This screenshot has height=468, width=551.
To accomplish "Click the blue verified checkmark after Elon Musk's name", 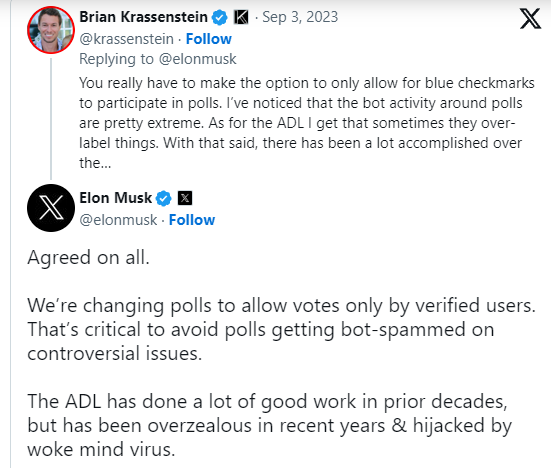I will point(164,199).
